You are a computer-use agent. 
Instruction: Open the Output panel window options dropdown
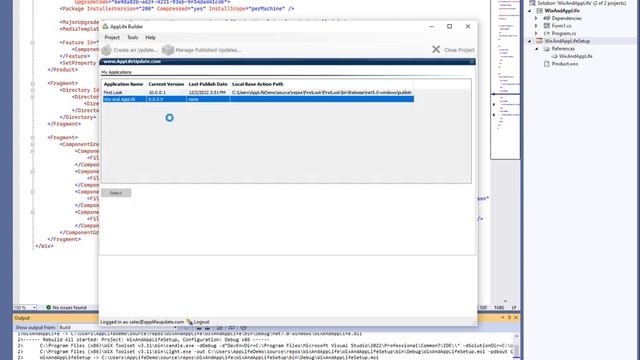coord(502,318)
